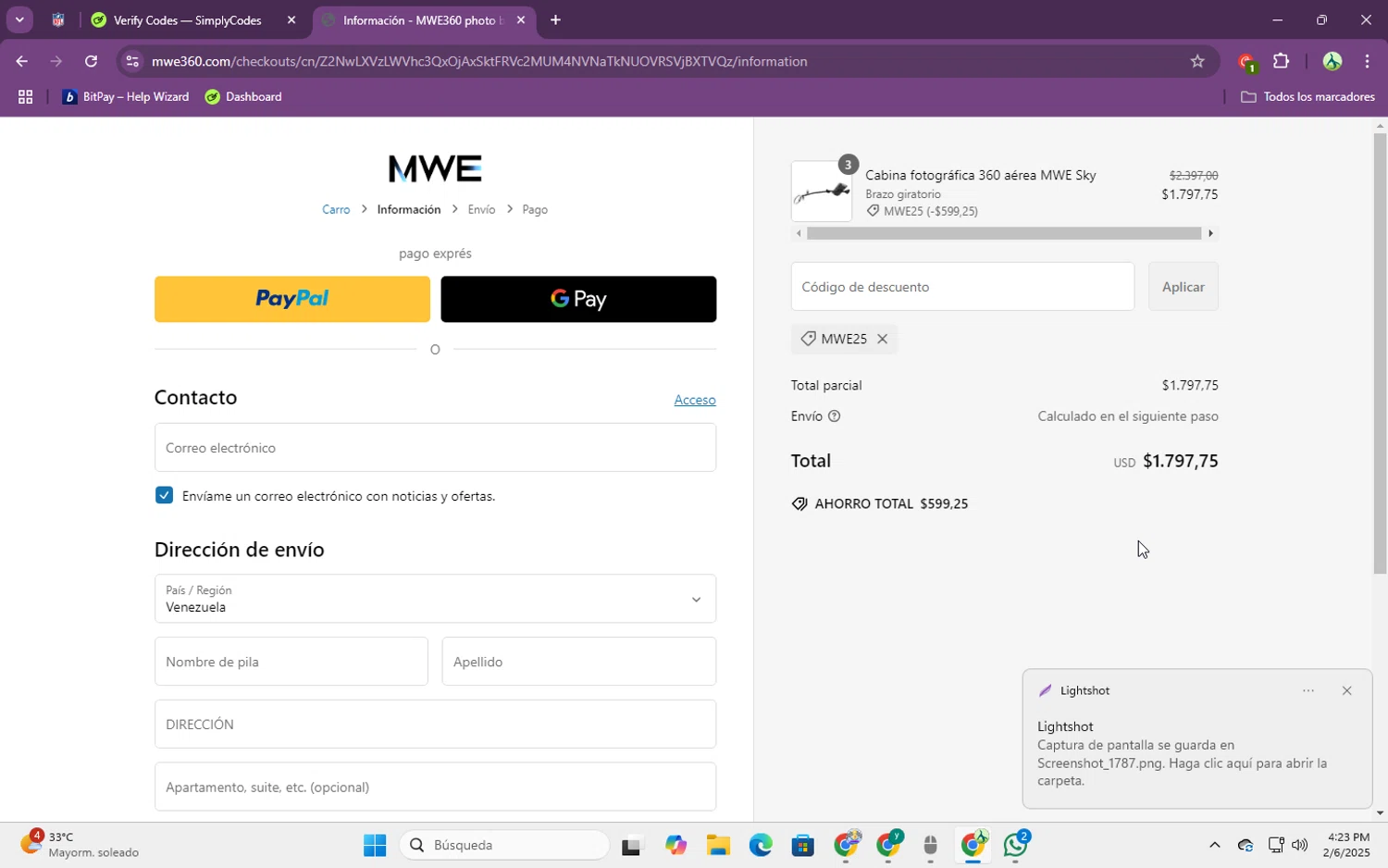This screenshot has width=1388, height=868.
Task: Click the Cabina fotográfica product thumbnail
Action: coord(822,192)
